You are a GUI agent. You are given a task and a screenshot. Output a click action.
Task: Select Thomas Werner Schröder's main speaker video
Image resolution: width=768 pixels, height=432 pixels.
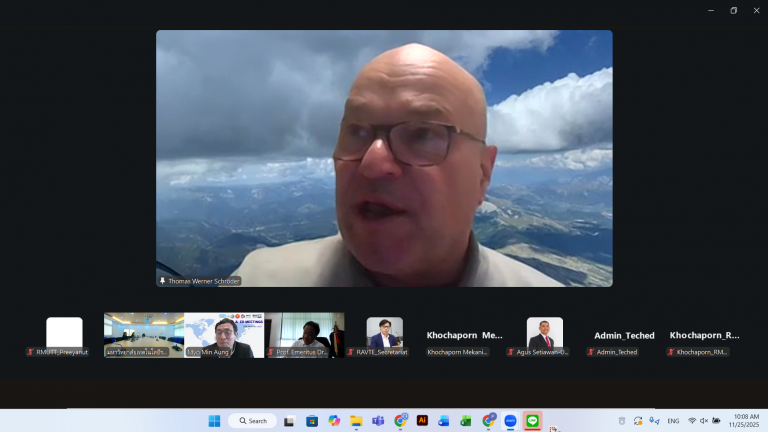[x=384, y=158]
